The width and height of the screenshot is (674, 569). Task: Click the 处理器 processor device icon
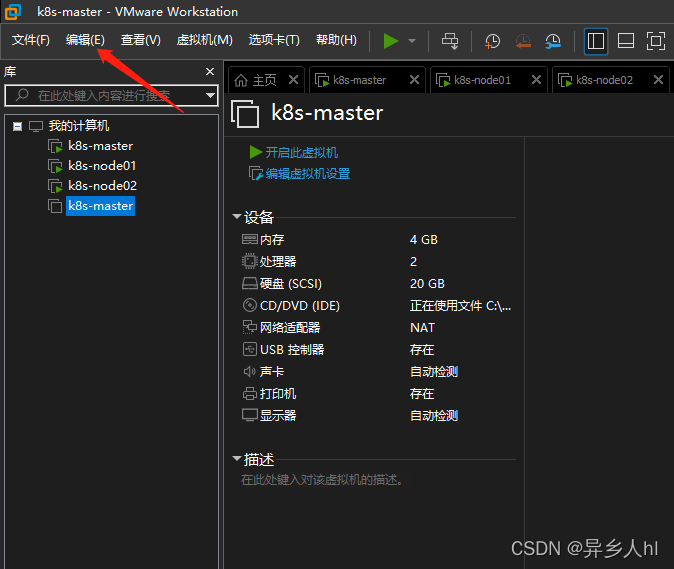point(250,261)
